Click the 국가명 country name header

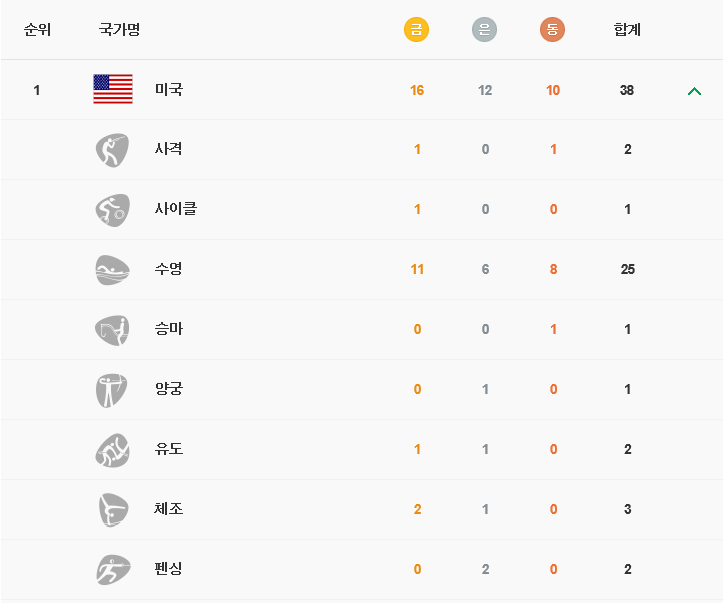pyautogui.click(x=119, y=30)
